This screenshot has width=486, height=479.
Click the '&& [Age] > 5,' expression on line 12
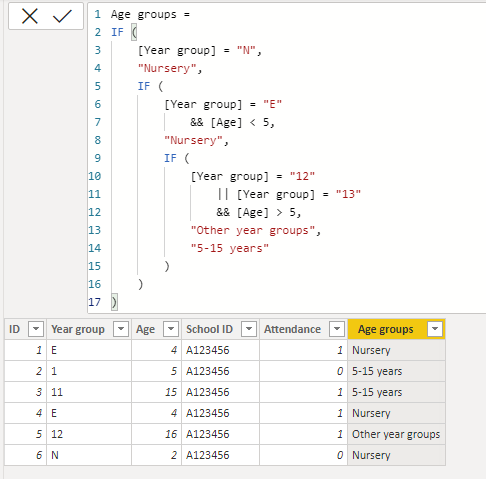(259, 212)
